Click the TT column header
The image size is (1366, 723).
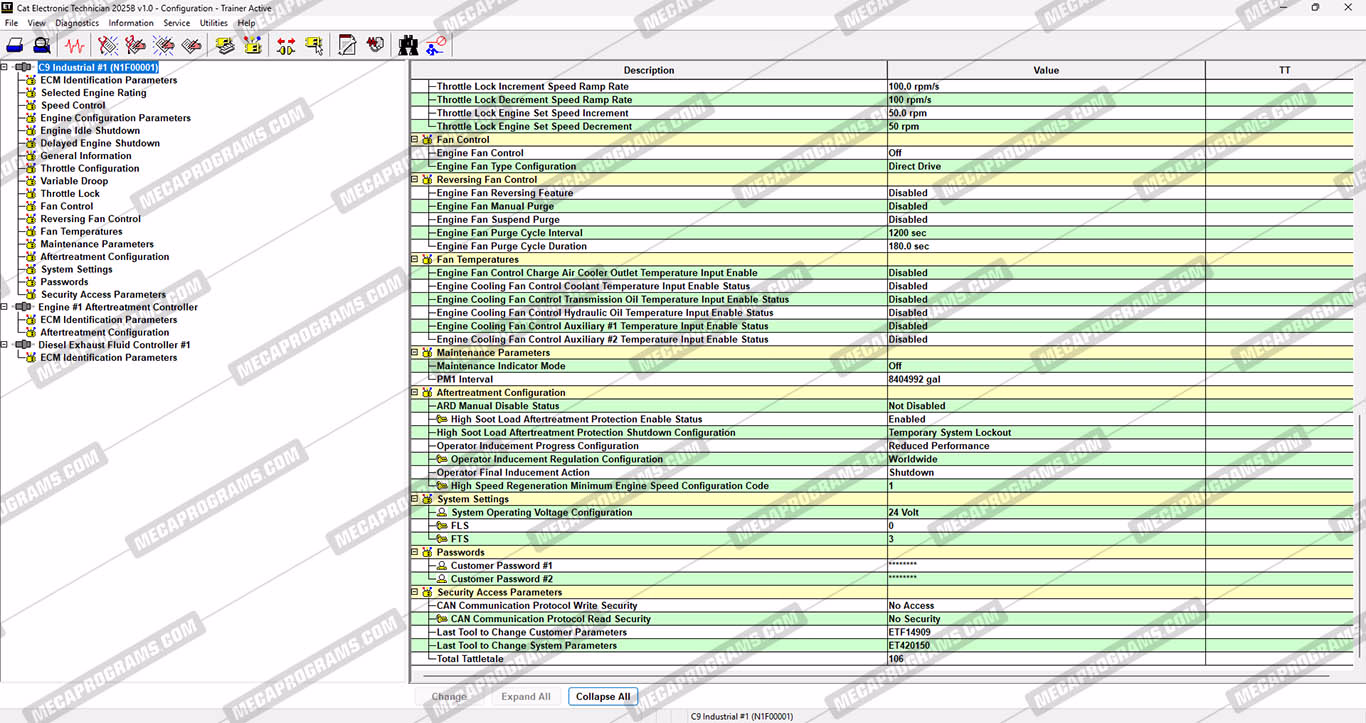pyautogui.click(x=1285, y=70)
